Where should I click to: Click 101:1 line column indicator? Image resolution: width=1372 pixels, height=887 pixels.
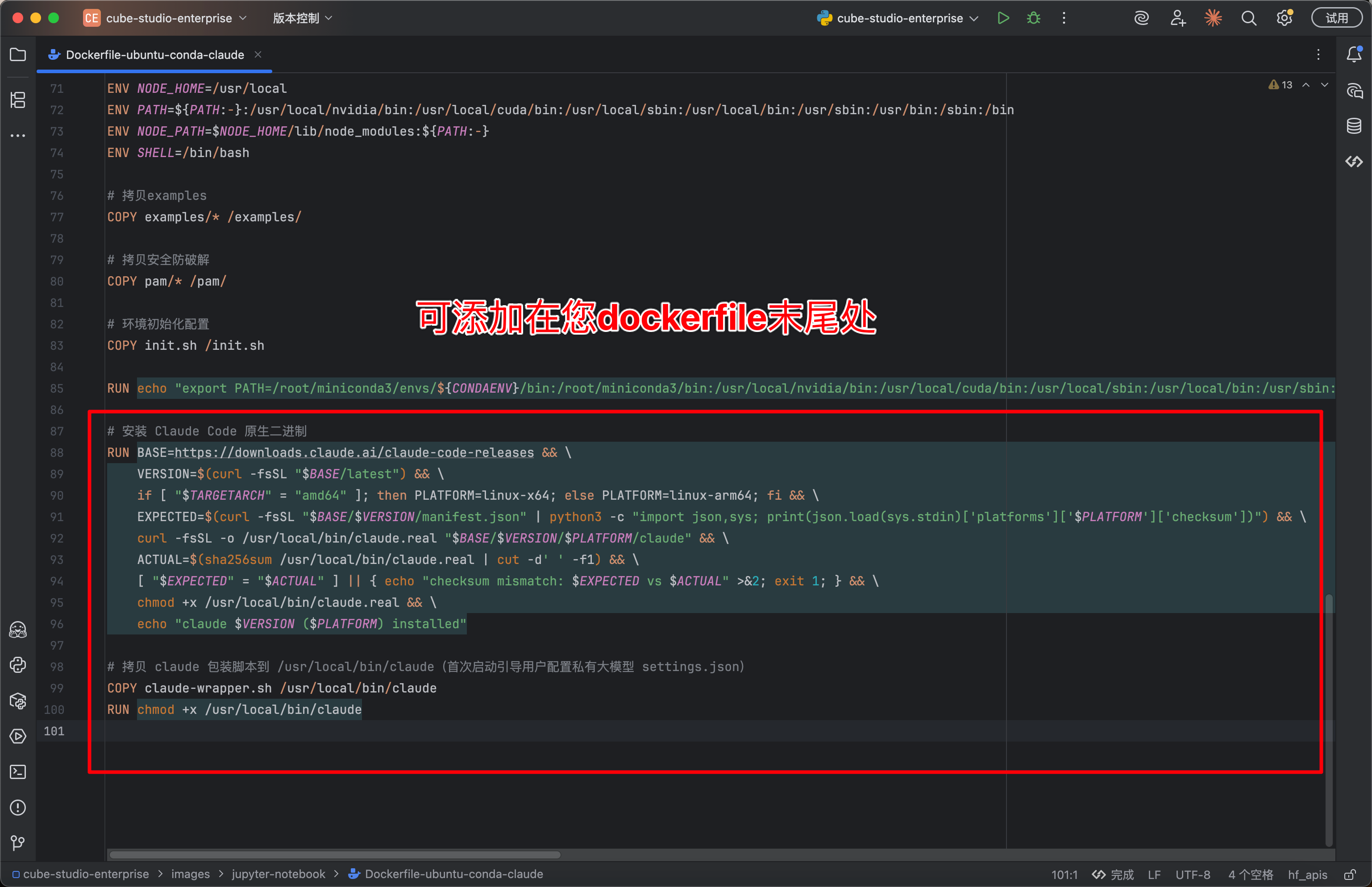(x=1064, y=875)
